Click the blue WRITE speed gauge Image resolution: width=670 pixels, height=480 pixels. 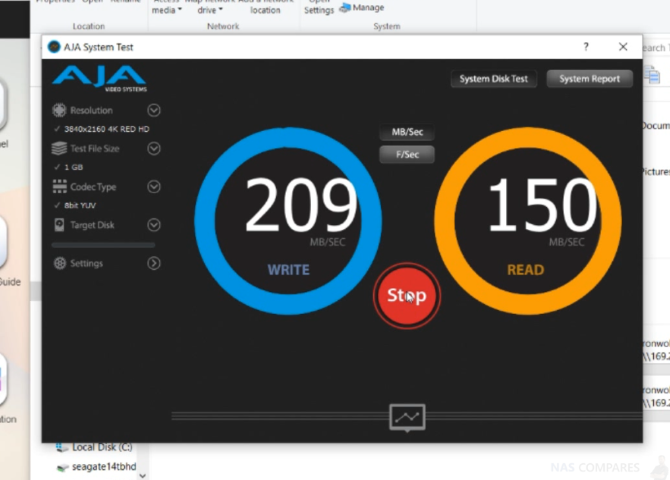pyautogui.click(x=288, y=221)
